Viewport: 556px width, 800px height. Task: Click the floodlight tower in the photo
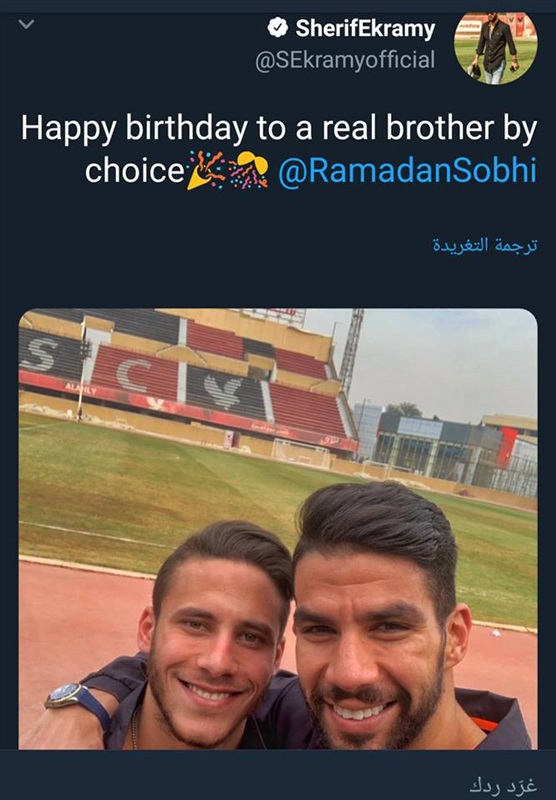351,352
